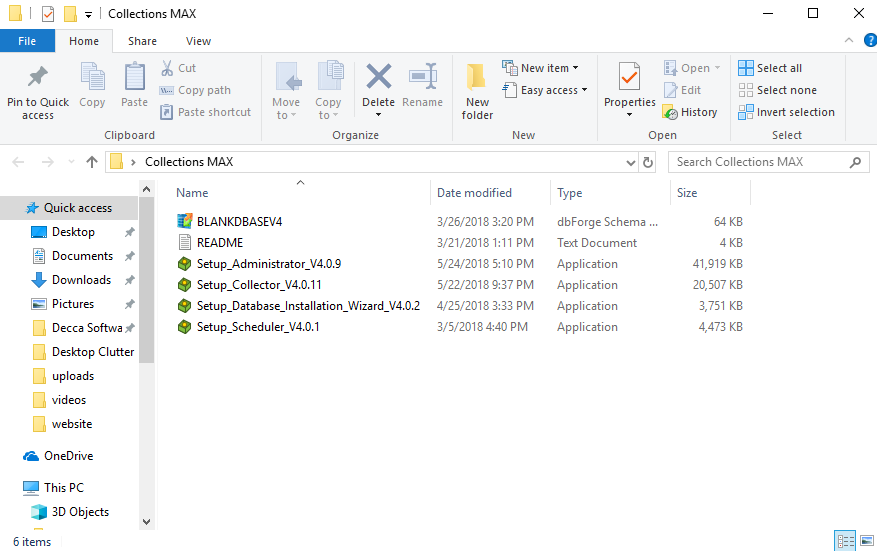This screenshot has height=551, width=877.
Task: Open the File menu tab
Action: [x=27, y=41]
